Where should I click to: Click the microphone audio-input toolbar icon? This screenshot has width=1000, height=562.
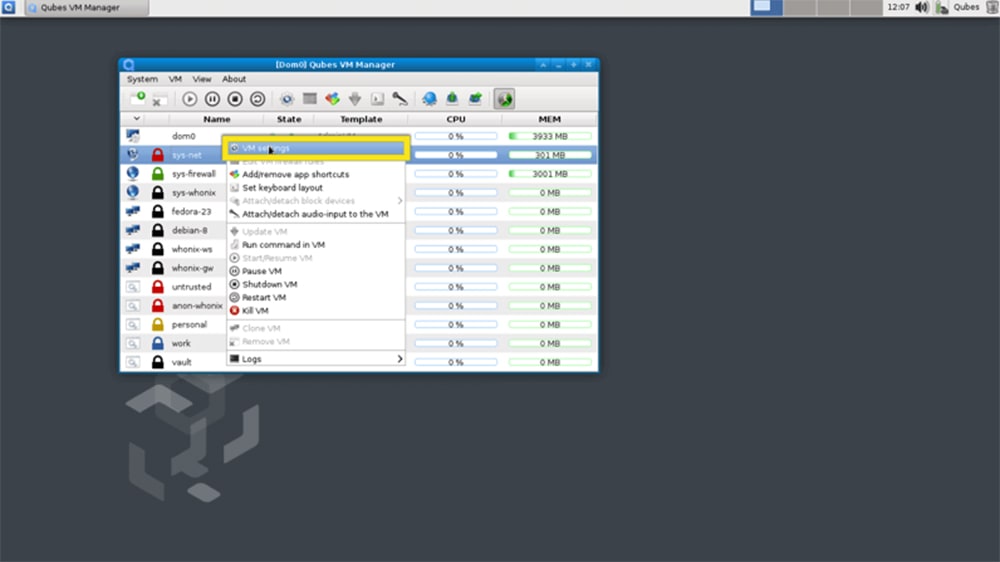[x=400, y=99]
